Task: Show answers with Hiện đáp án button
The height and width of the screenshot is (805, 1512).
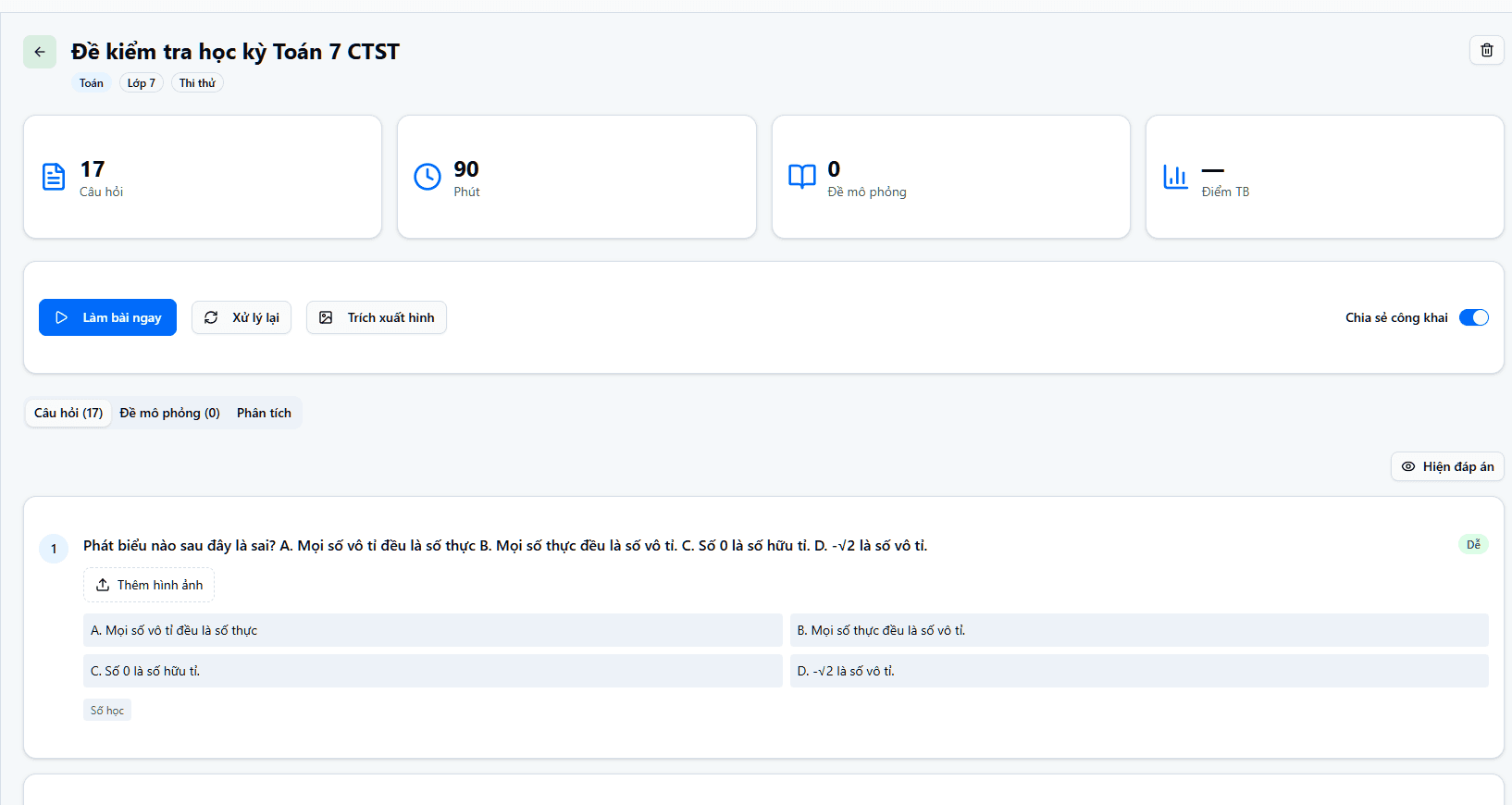Action: [1447, 466]
